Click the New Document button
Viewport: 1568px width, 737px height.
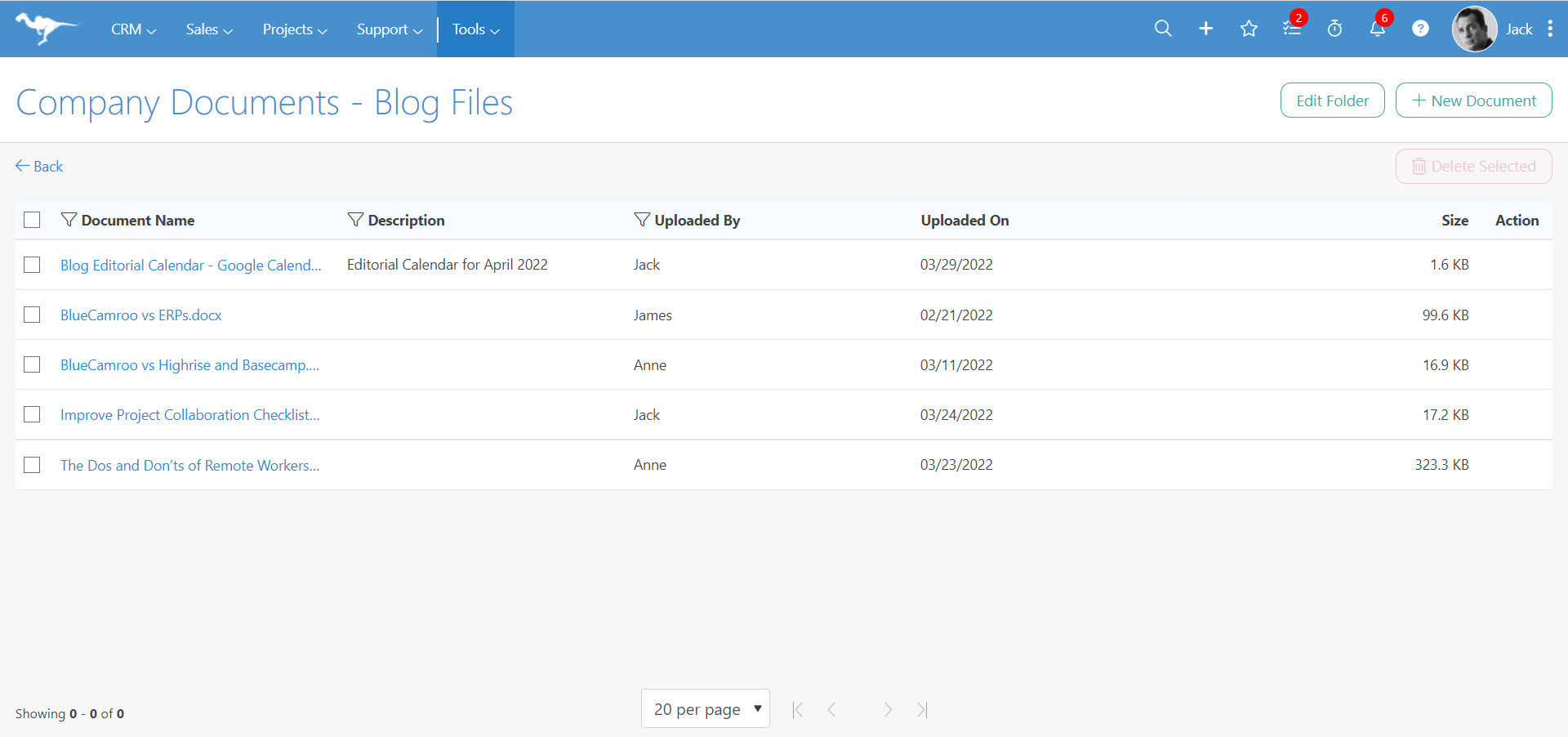tap(1473, 100)
